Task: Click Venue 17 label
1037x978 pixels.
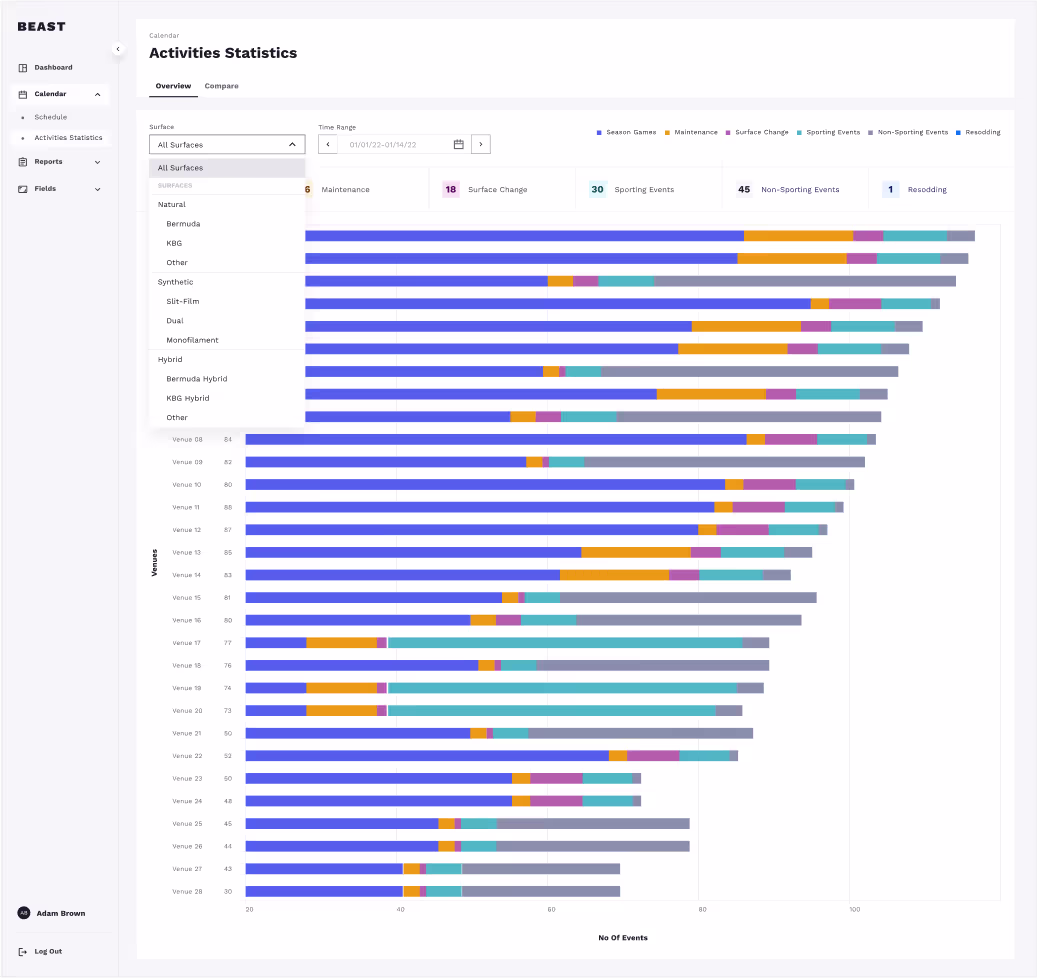Action: pos(187,643)
